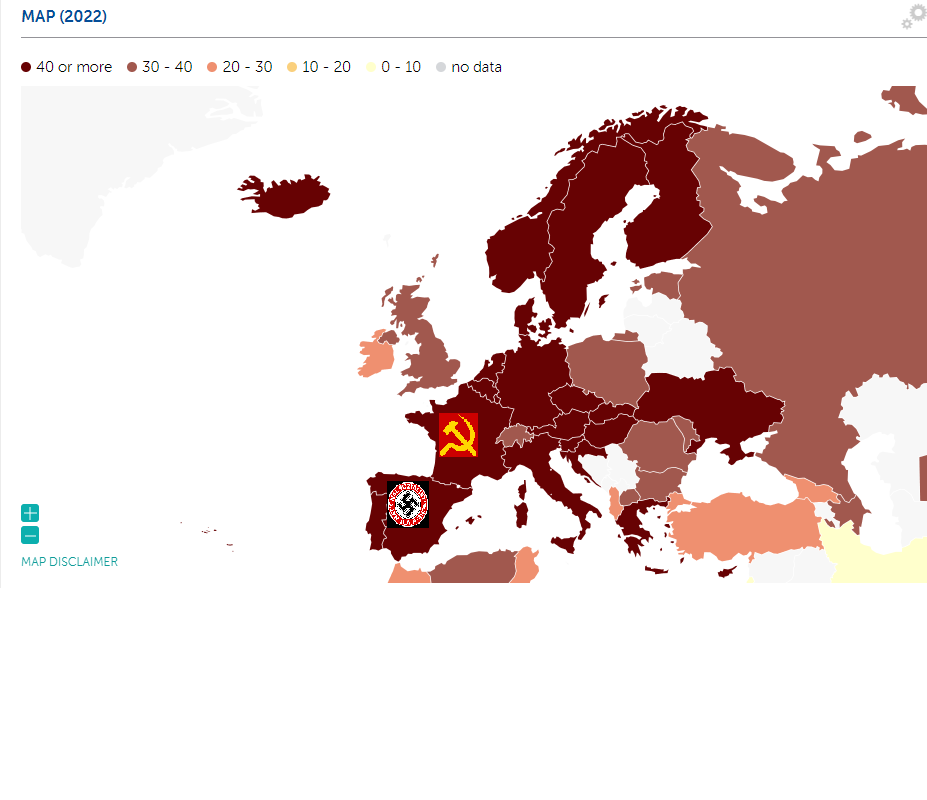The height and width of the screenshot is (800, 927).
Task: Click the '0 - 10' legend dot
Action: (371, 67)
